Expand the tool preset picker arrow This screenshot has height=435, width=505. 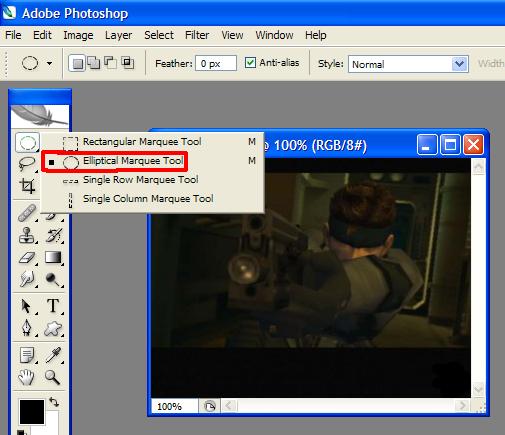pos(49,63)
